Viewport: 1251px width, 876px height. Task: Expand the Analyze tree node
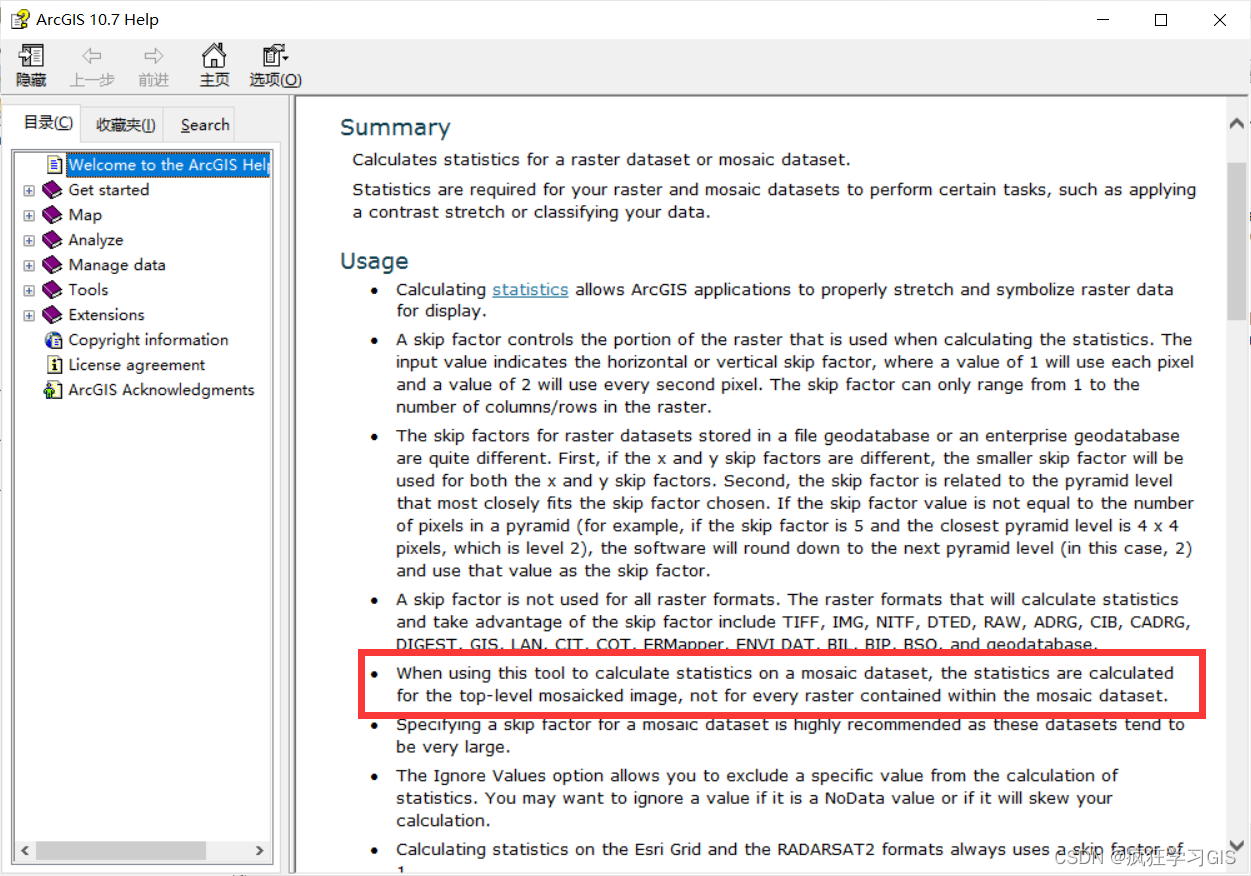(29, 240)
